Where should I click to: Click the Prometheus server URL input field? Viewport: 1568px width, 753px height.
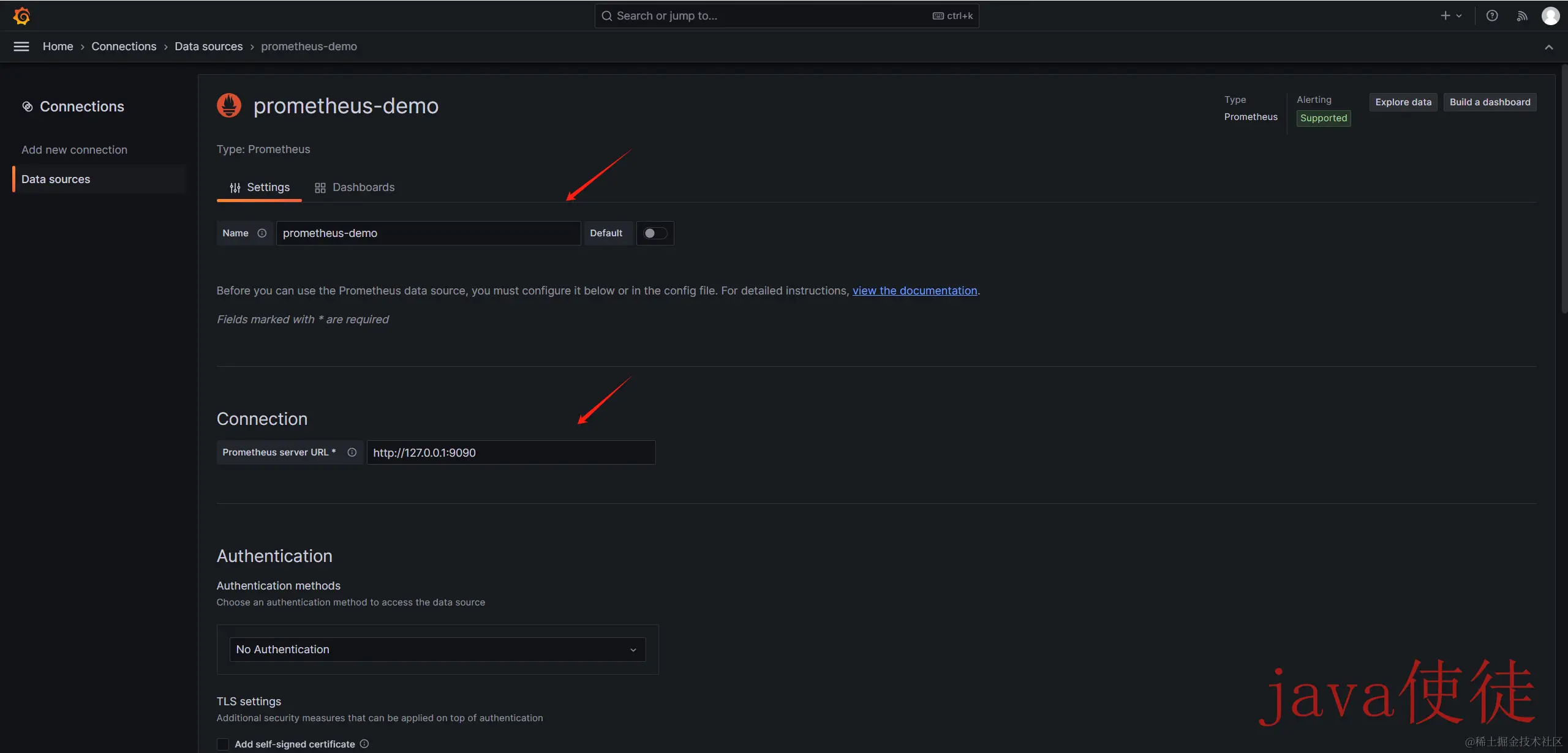coord(511,452)
